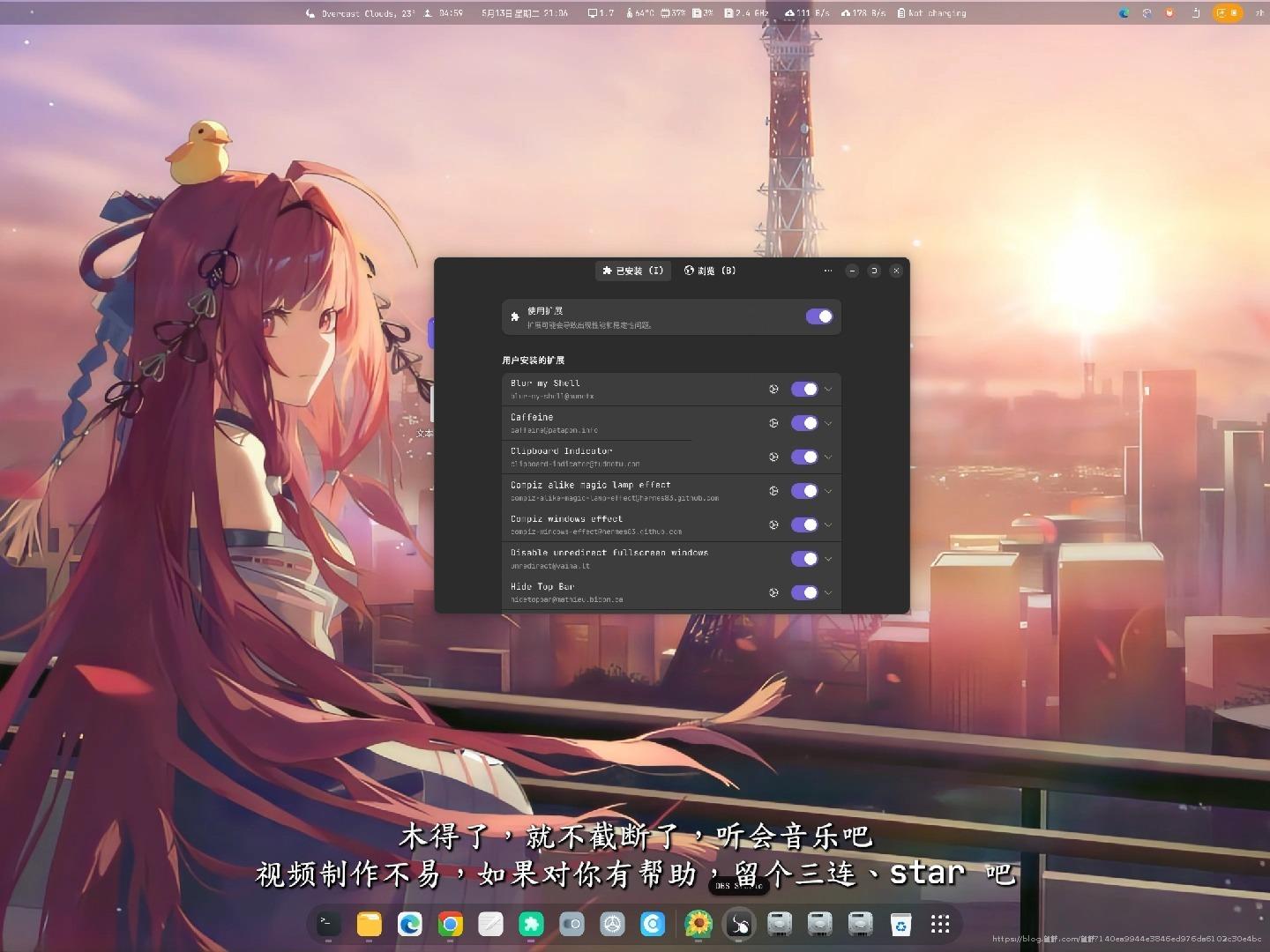Image resolution: width=1270 pixels, height=952 pixels.
Task: Expand the Hide Top Bar details chevron
Action: pos(828,592)
